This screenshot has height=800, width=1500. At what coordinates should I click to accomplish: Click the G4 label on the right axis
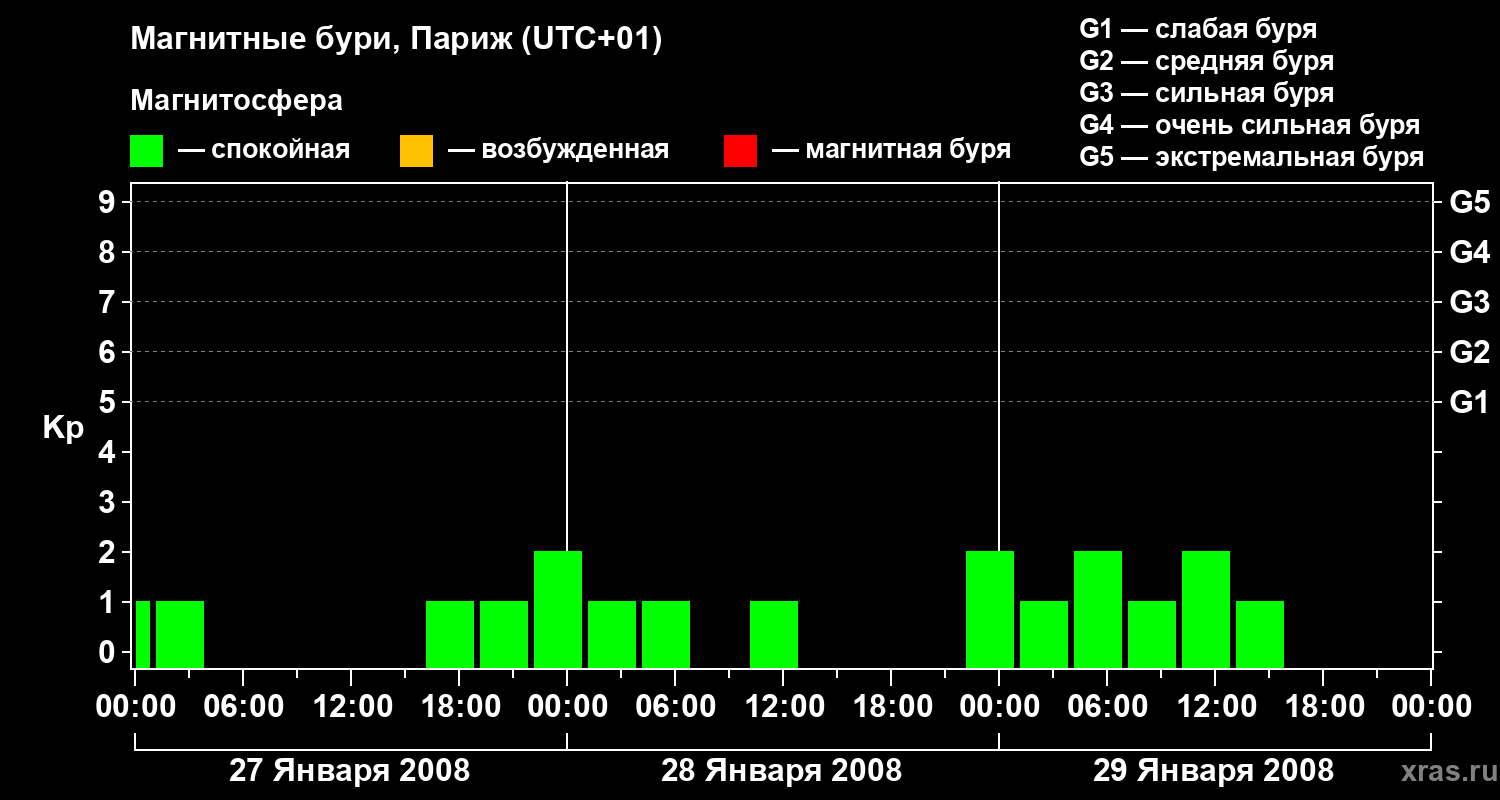[1469, 252]
